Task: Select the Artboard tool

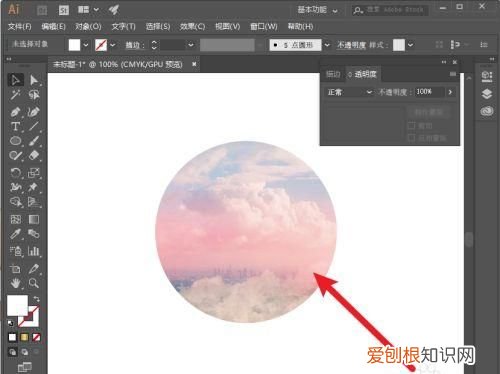Action: tap(15, 269)
